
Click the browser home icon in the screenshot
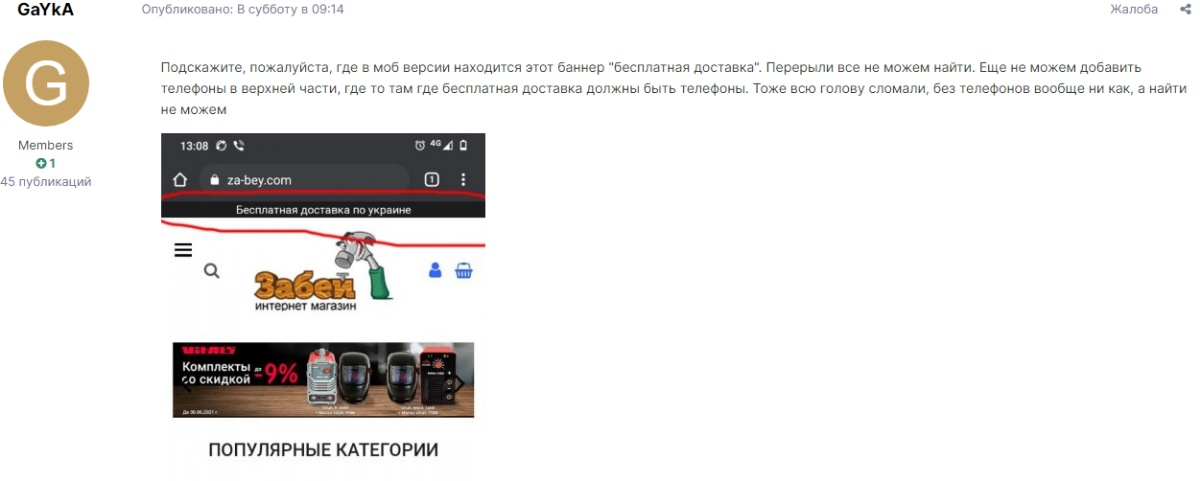click(x=180, y=180)
